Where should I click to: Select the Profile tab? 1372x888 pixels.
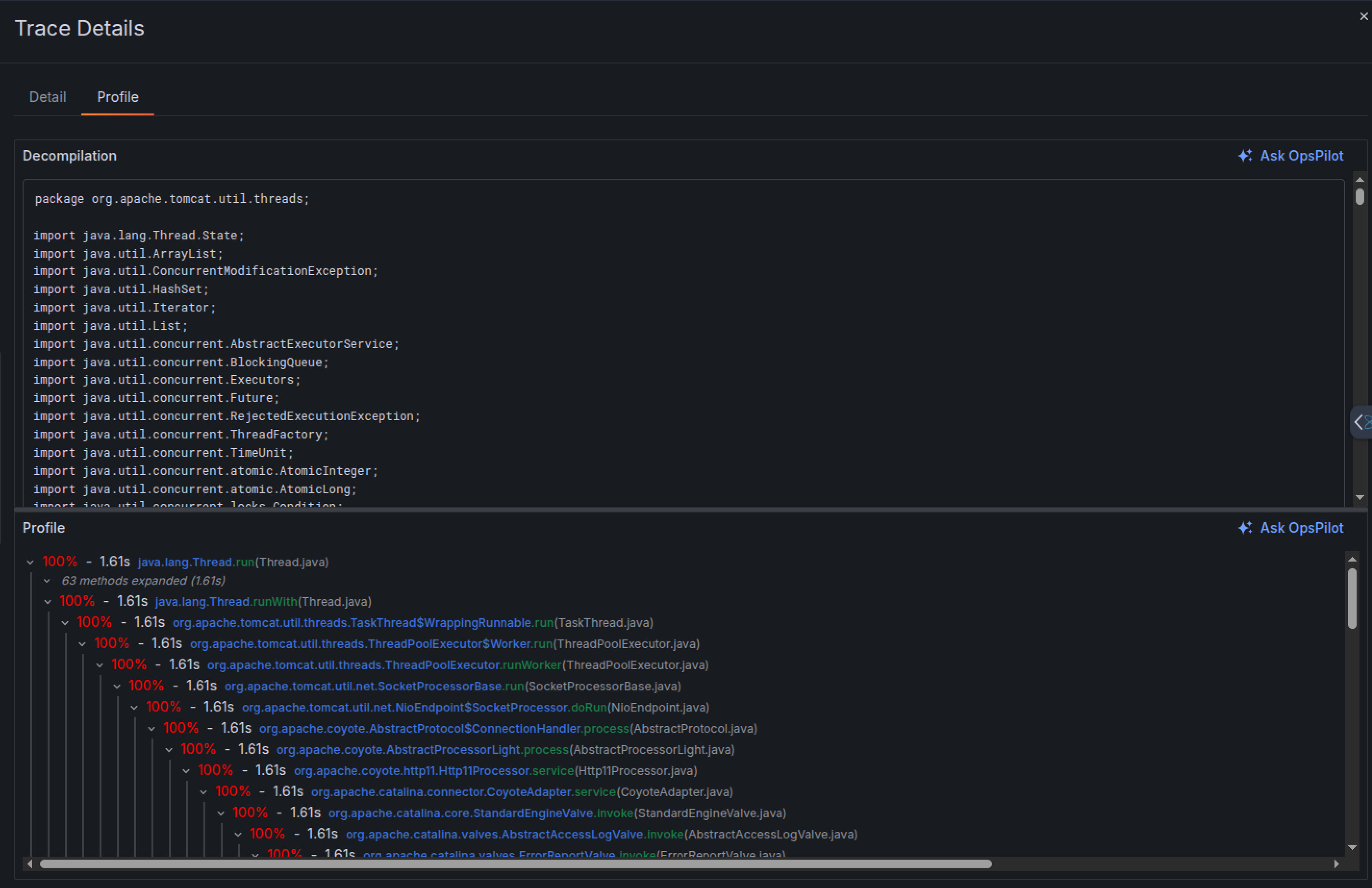point(118,97)
